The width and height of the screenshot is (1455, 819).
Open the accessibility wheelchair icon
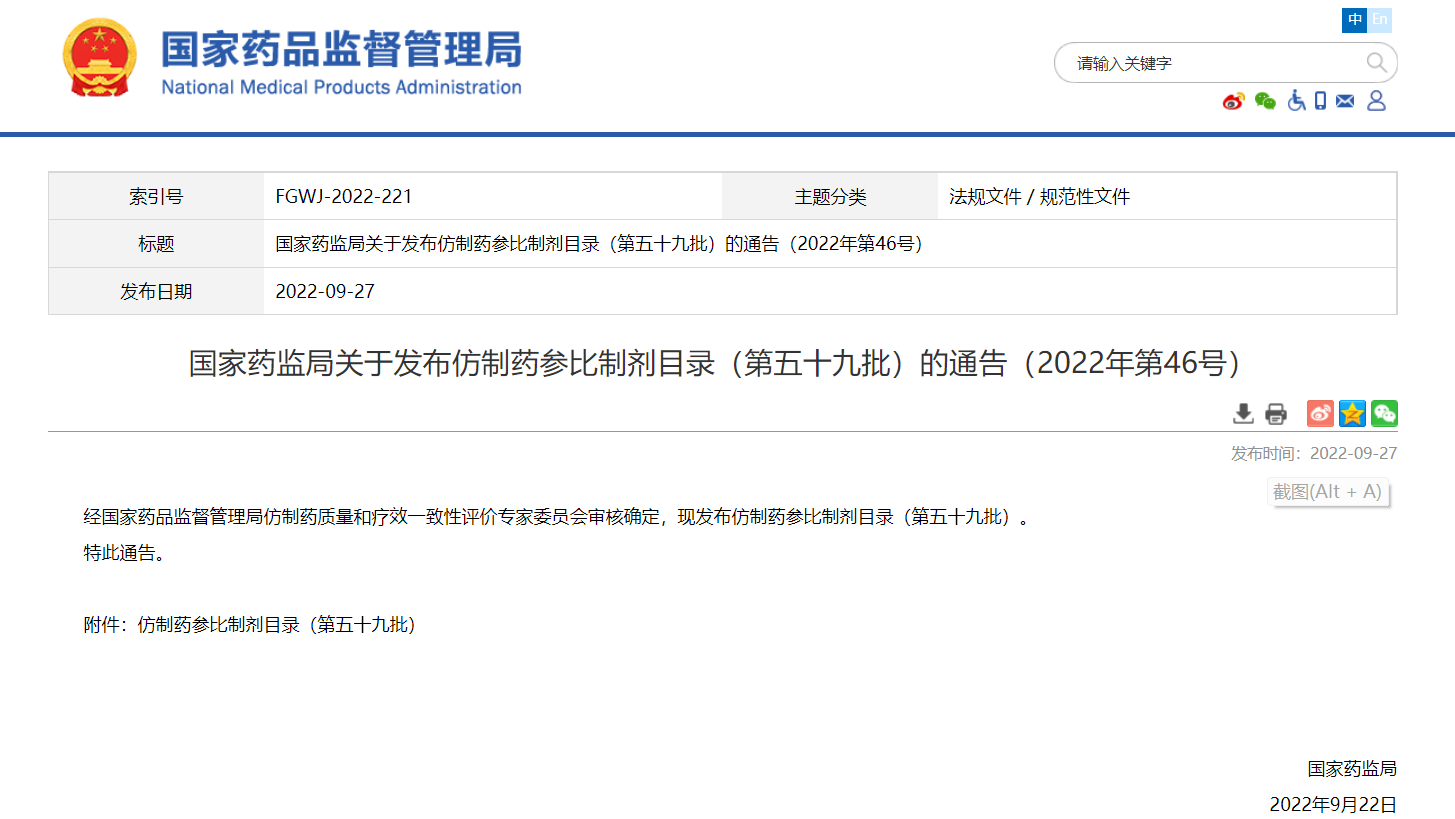[1296, 100]
